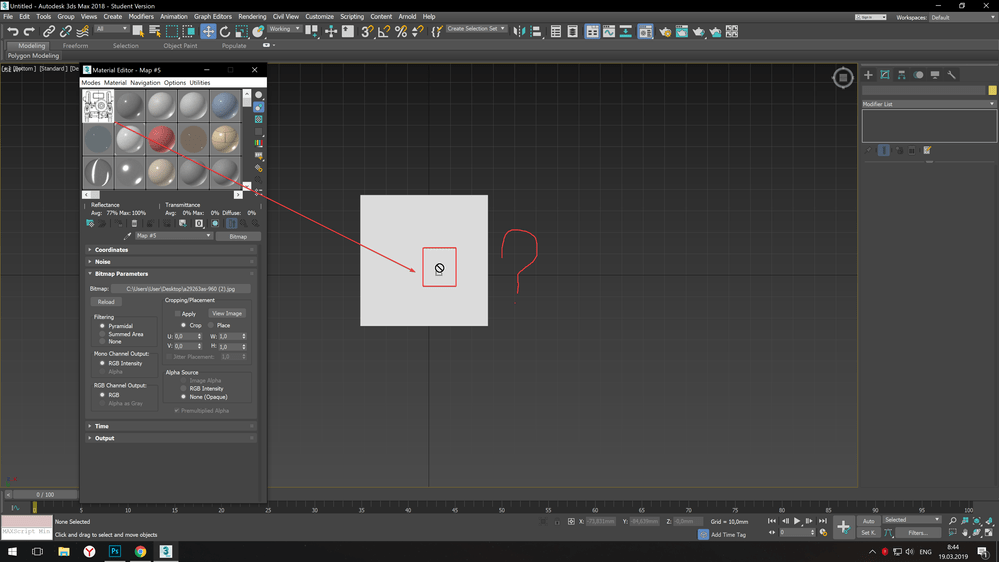Click the Undo arrow in main toolbar
Image resolution: width=999 pixels, height=562 pixels.
(x=12, y=31)
